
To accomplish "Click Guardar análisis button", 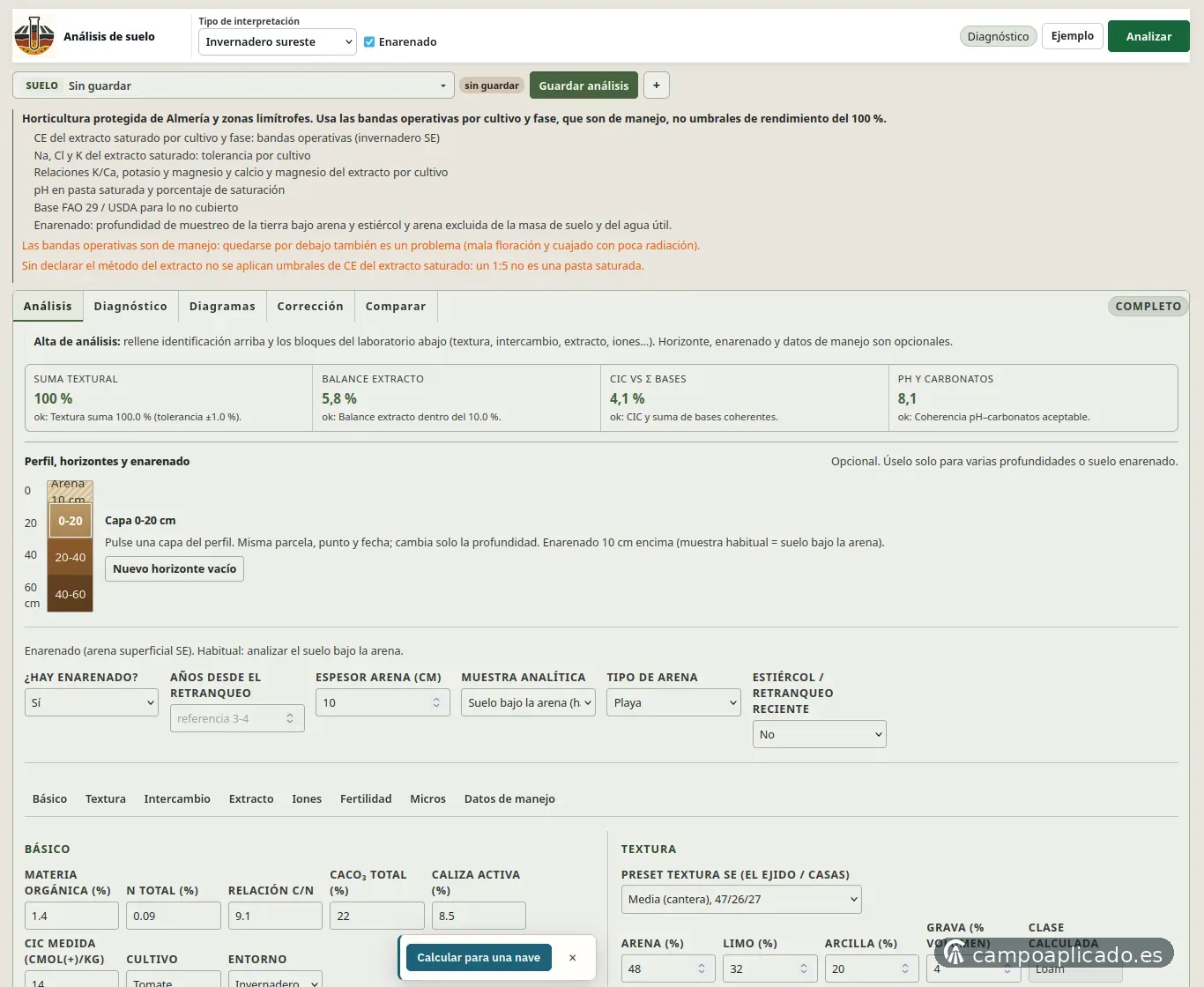I will tap(583, 85).
